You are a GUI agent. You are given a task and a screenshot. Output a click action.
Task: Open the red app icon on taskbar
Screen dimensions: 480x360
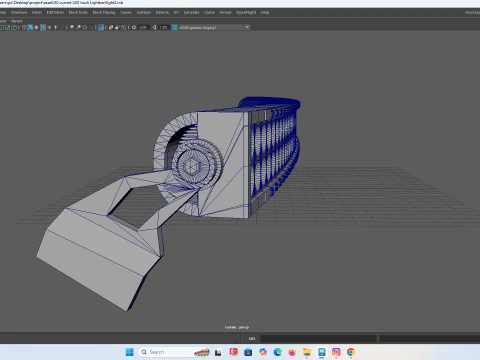pos(233,352)
